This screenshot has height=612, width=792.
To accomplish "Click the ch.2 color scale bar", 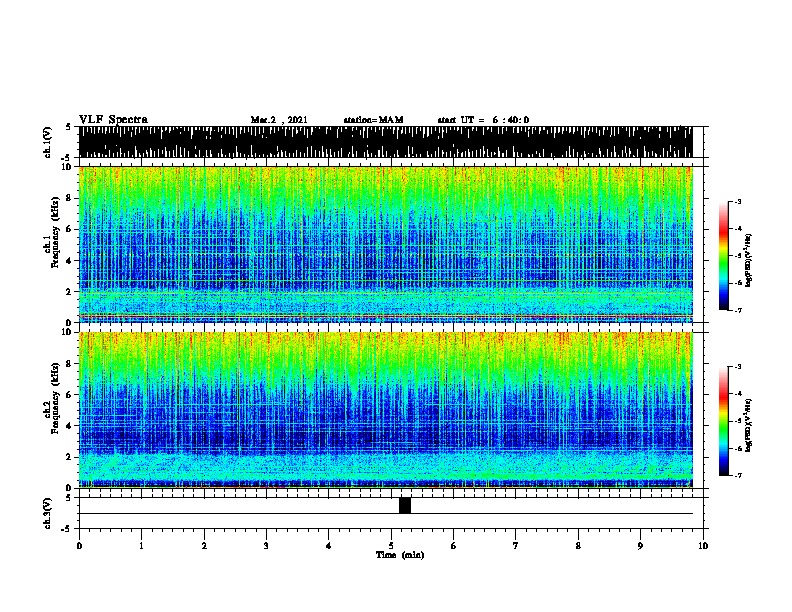I will click(x=724, y=421).
